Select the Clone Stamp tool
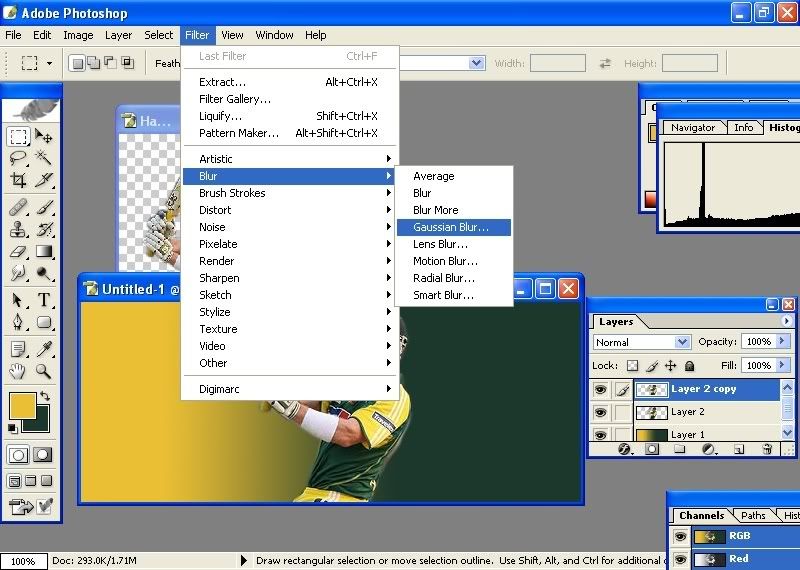The image size is (800, 570). coord(19,229)
